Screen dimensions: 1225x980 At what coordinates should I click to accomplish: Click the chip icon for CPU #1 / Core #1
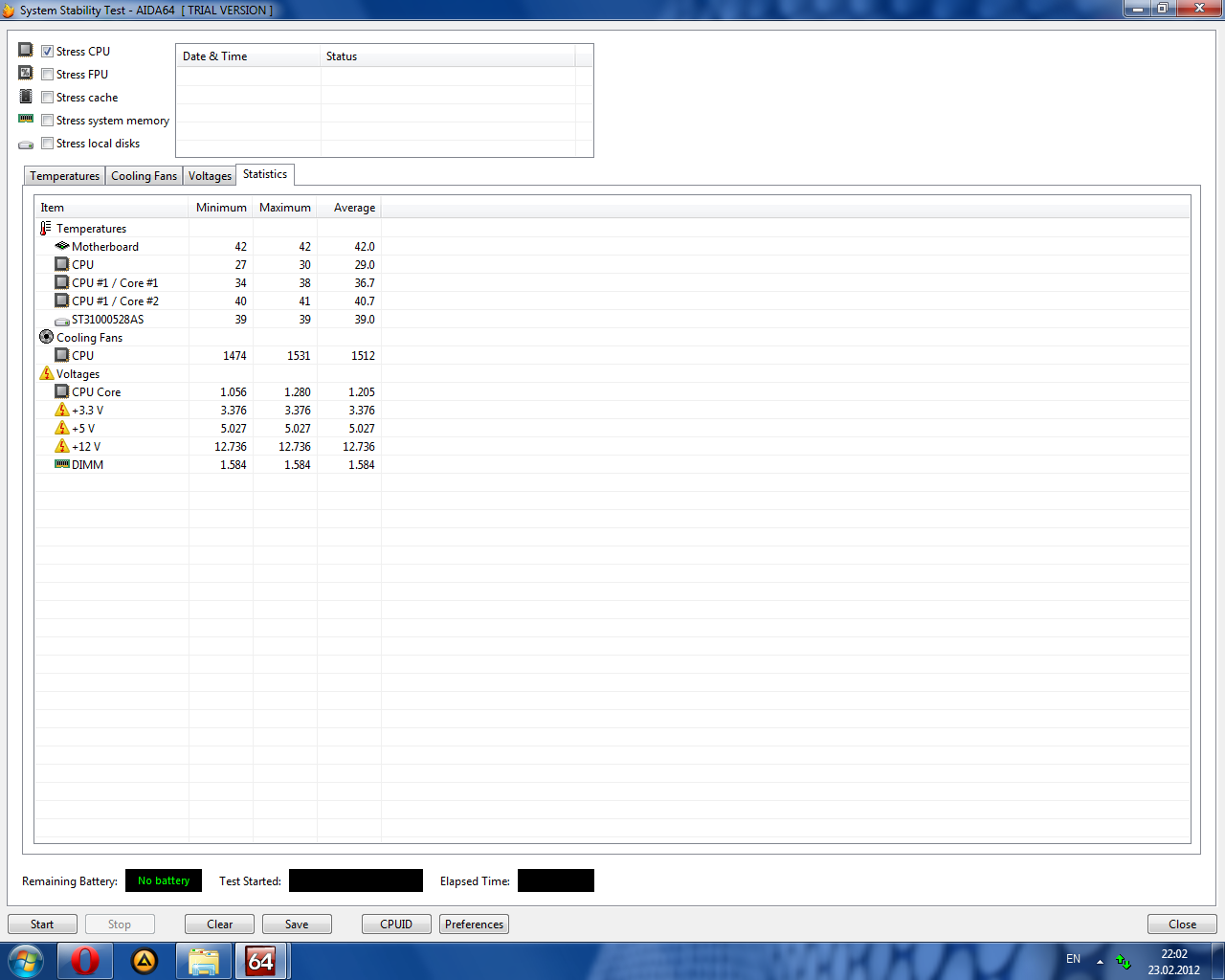62,282
